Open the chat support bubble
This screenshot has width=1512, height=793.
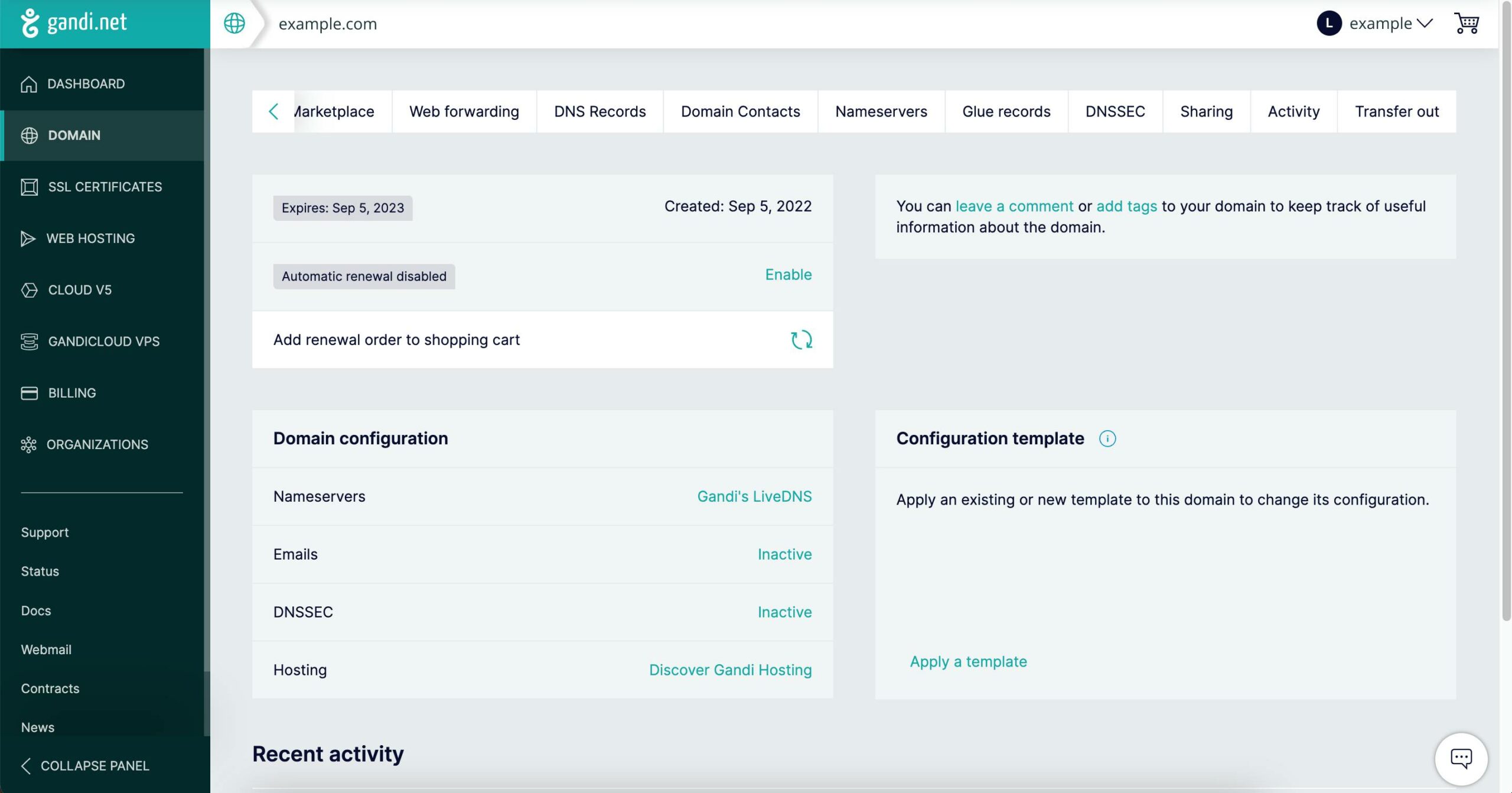pos(1461,759)
